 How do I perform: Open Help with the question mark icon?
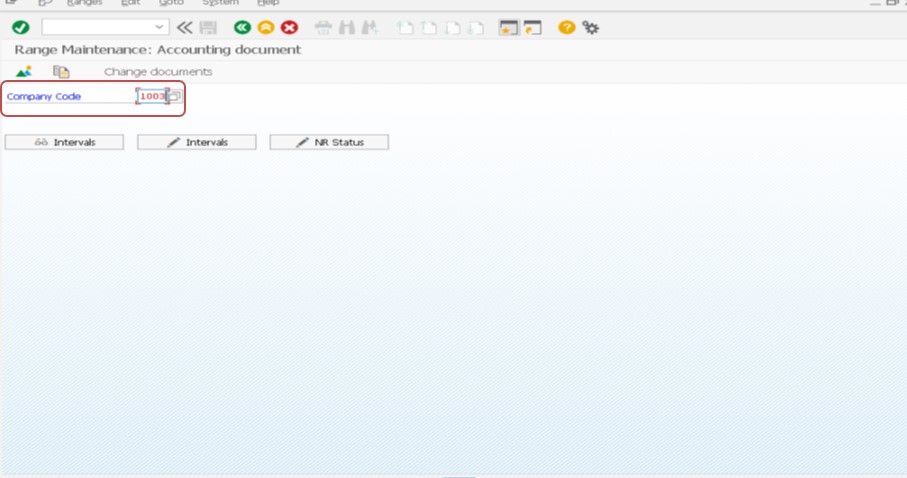coord(566,27)
